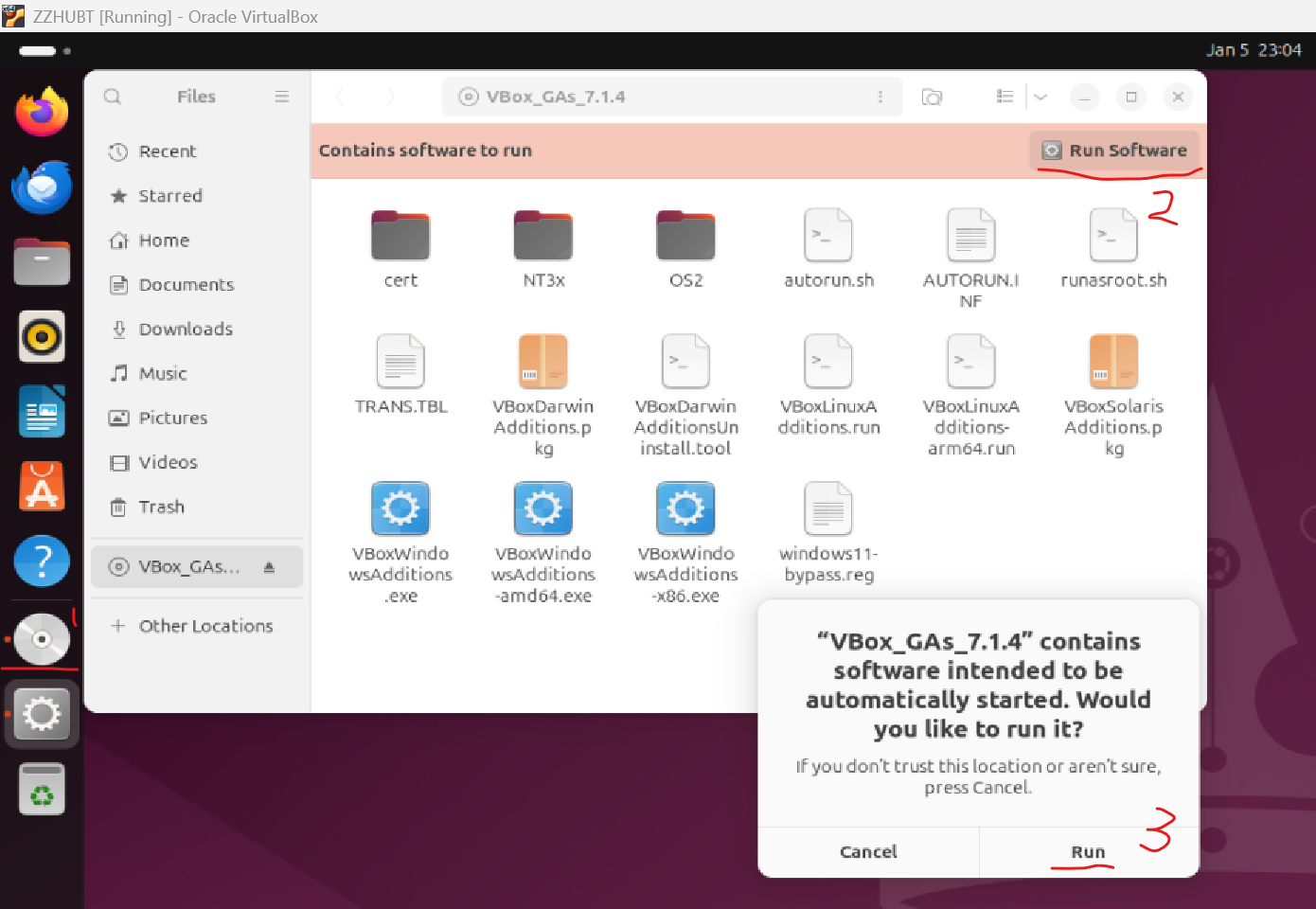Select VBoxDarwinAdditionsUninstall.tool file
This screenshot has width=1316, height=909.
click(685, 396)
